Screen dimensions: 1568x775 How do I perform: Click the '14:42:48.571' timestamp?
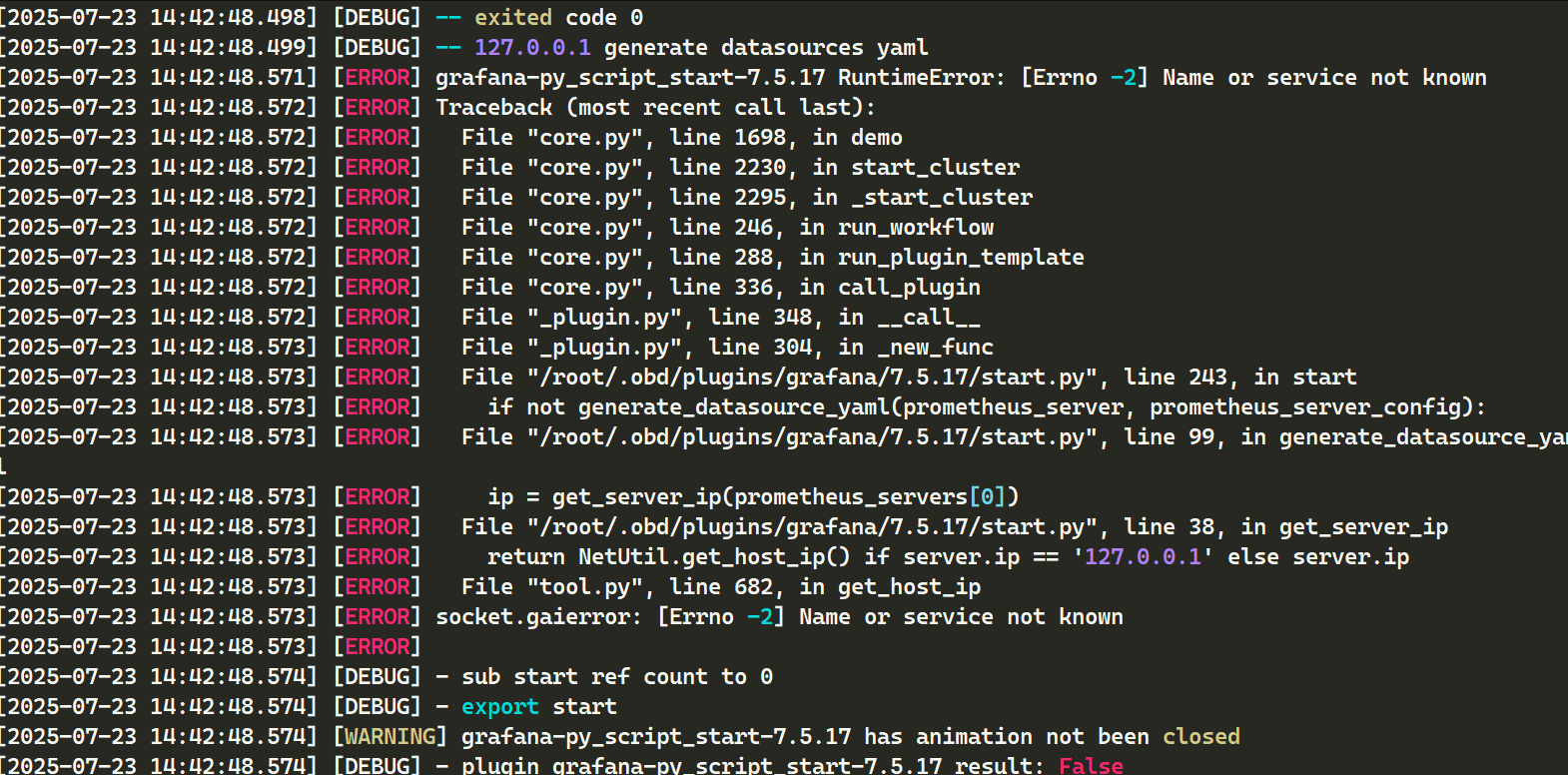click(x=228, y=77)
